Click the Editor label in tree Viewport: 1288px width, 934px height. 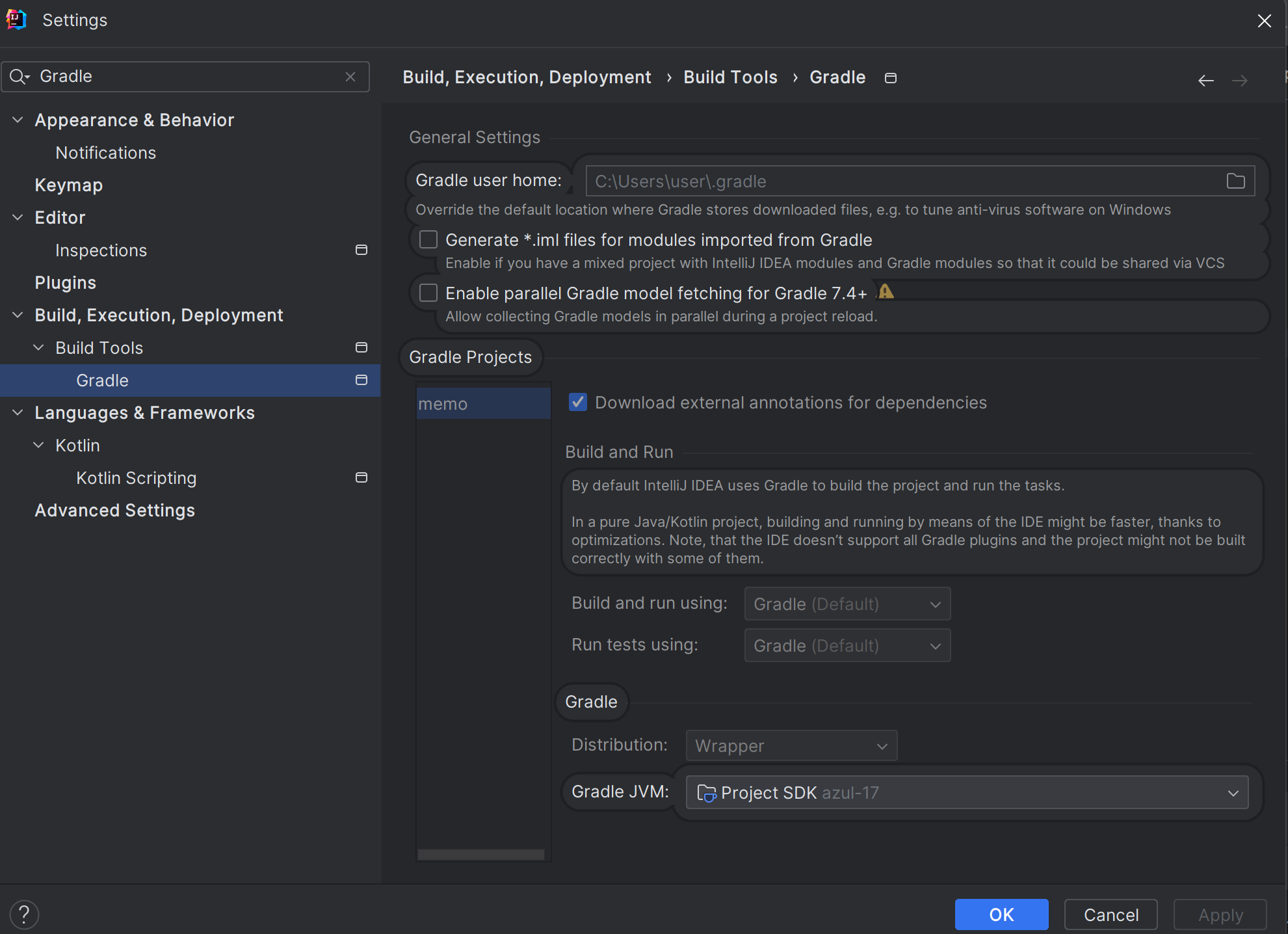pos(60,217)
